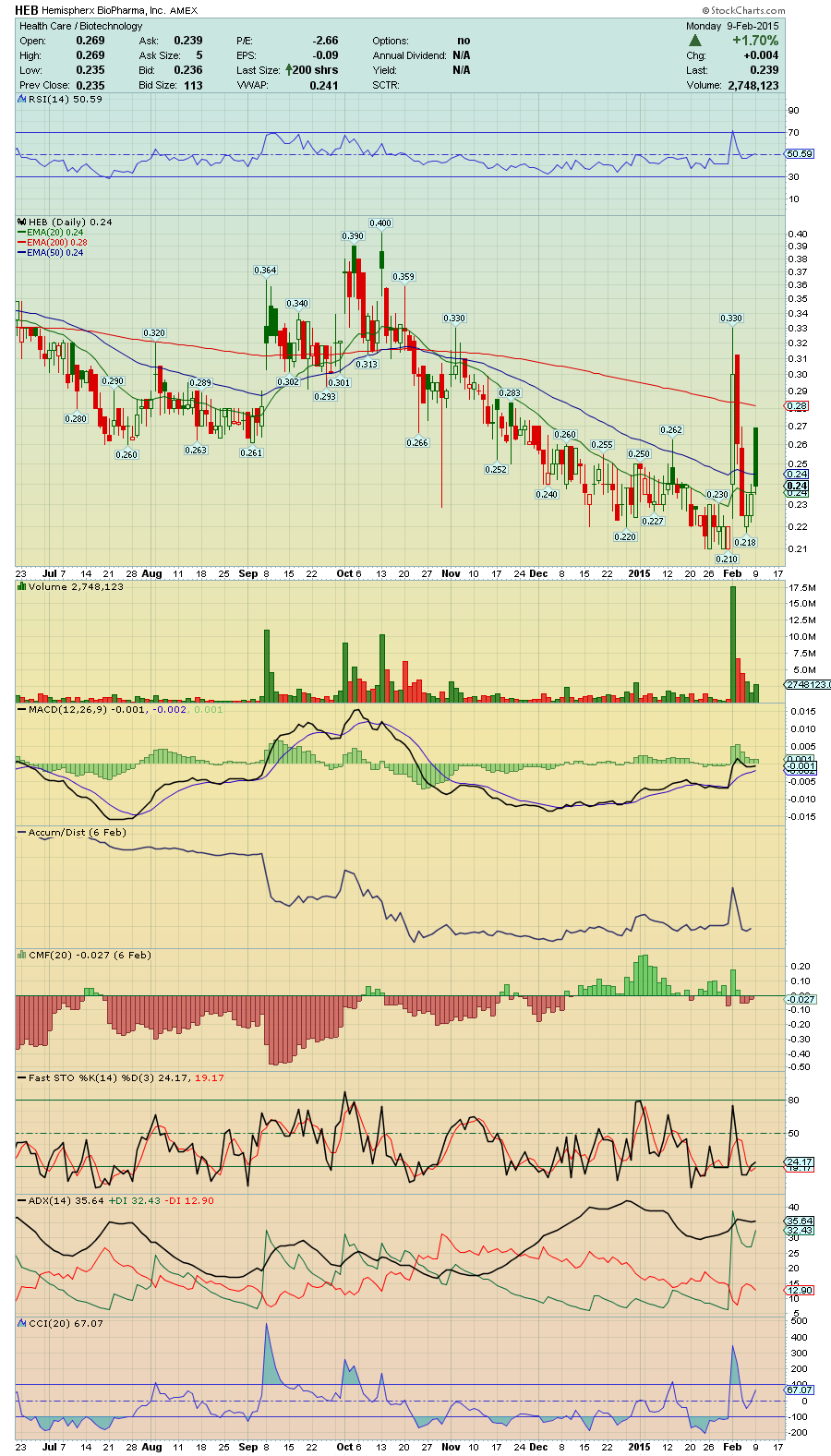Click the Health Care / Biotechnology sector label
The width and height of the screenshot is (831, 1456).
pyautogui.click(x=81, y=26)
